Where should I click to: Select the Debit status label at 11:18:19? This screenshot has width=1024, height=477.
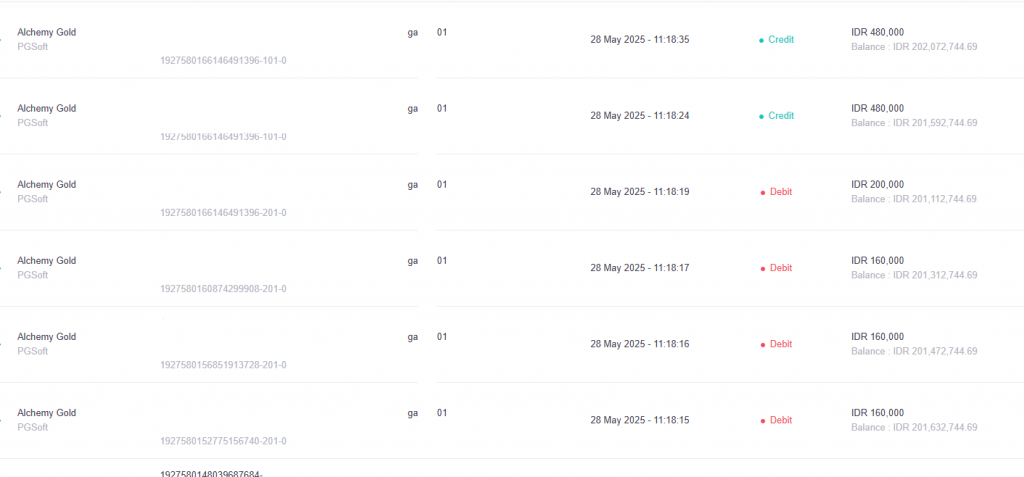coord(781,192)
